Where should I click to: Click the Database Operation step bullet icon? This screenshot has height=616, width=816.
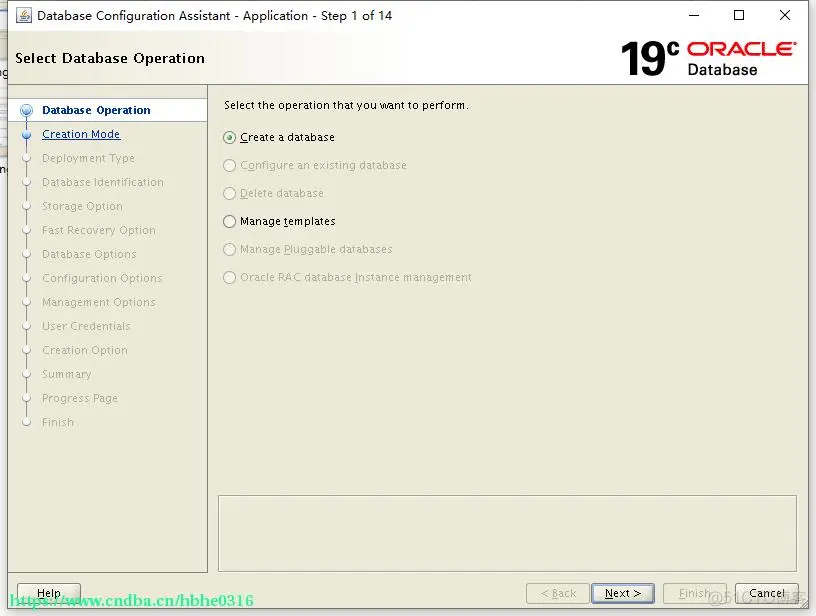[27, 110]
